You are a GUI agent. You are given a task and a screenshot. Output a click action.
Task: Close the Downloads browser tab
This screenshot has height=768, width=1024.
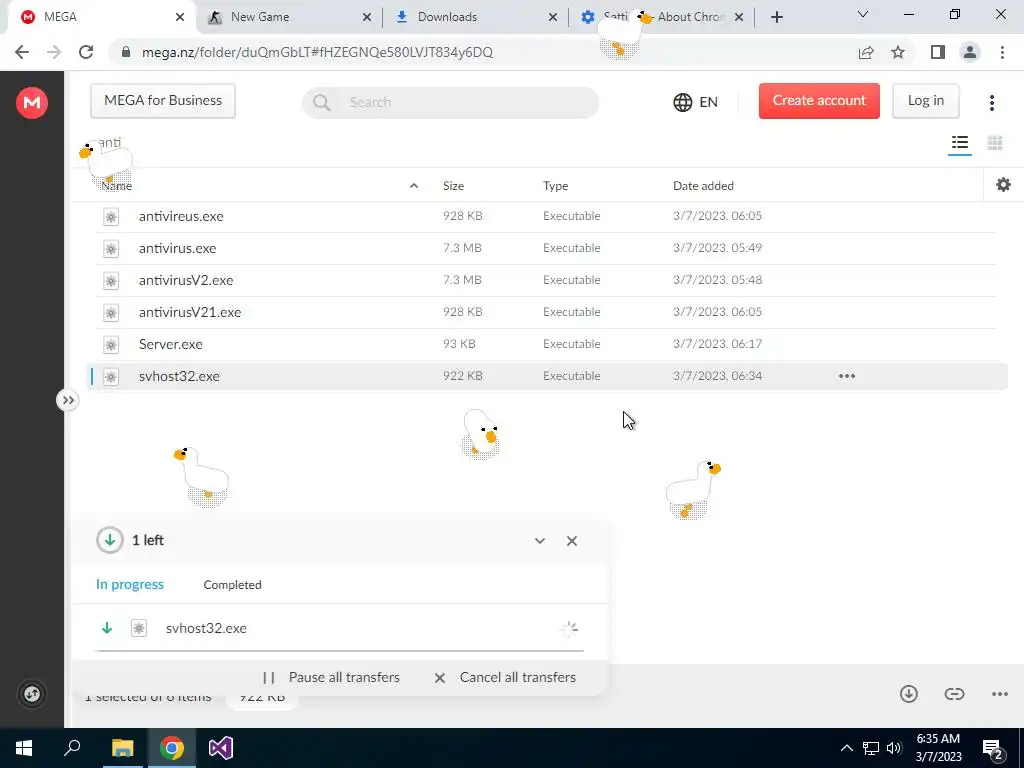pos(552,18)
